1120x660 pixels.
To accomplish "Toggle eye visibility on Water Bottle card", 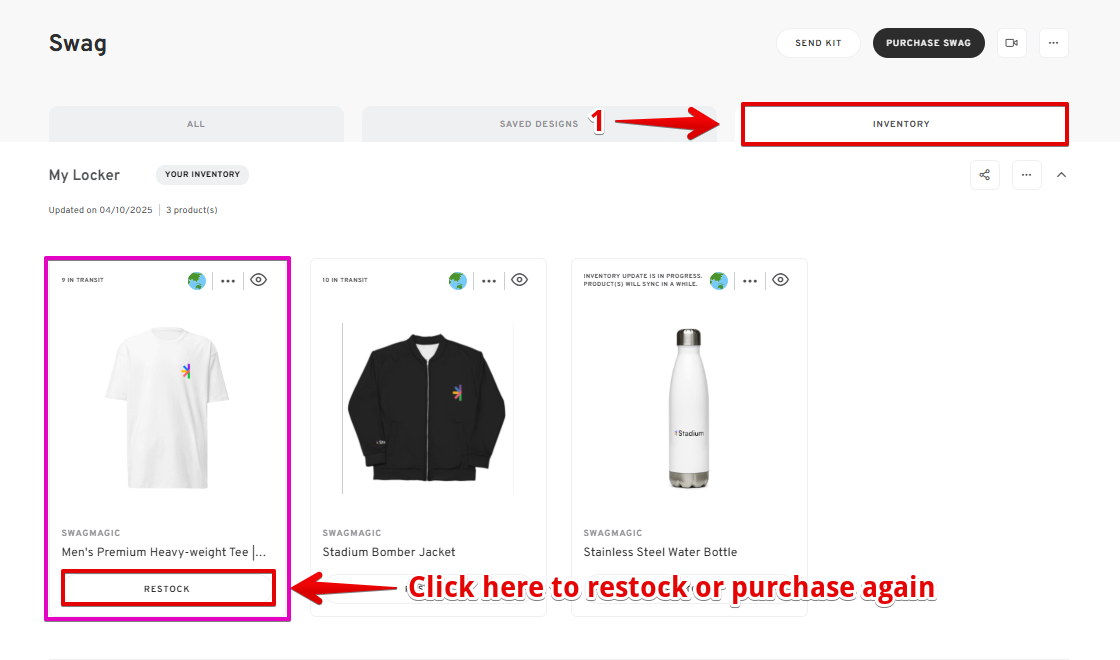I will (x=781, y=280).
